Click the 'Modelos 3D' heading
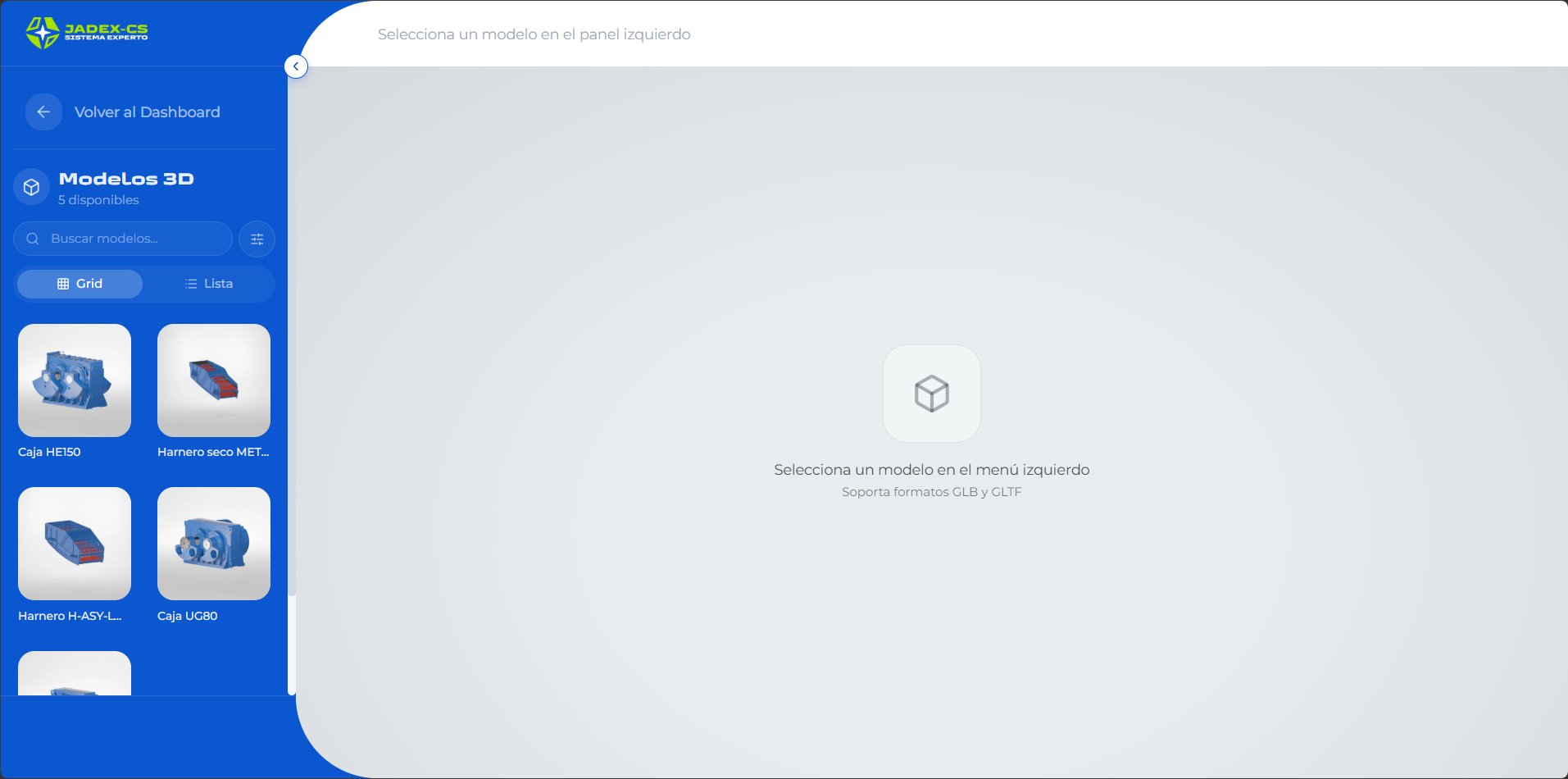Screen dimensions: 1568x779 [x=126, y=179]
